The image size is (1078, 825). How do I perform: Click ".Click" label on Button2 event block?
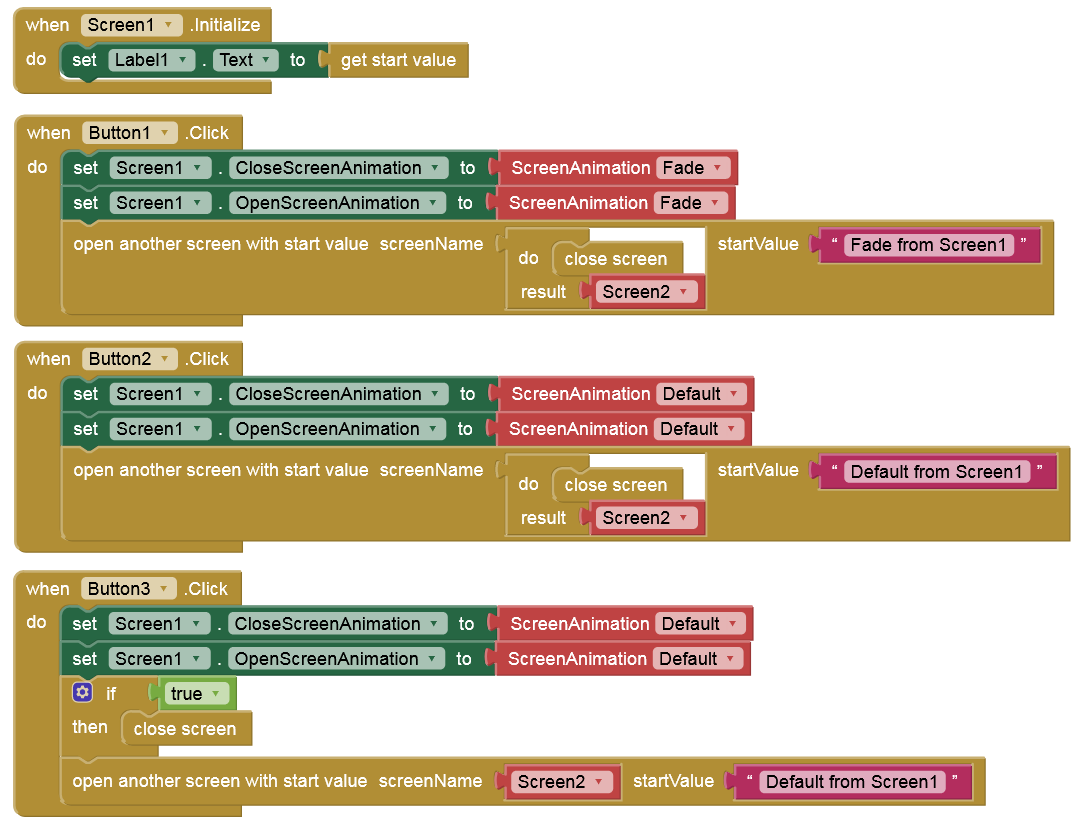(x=207, y=359)
